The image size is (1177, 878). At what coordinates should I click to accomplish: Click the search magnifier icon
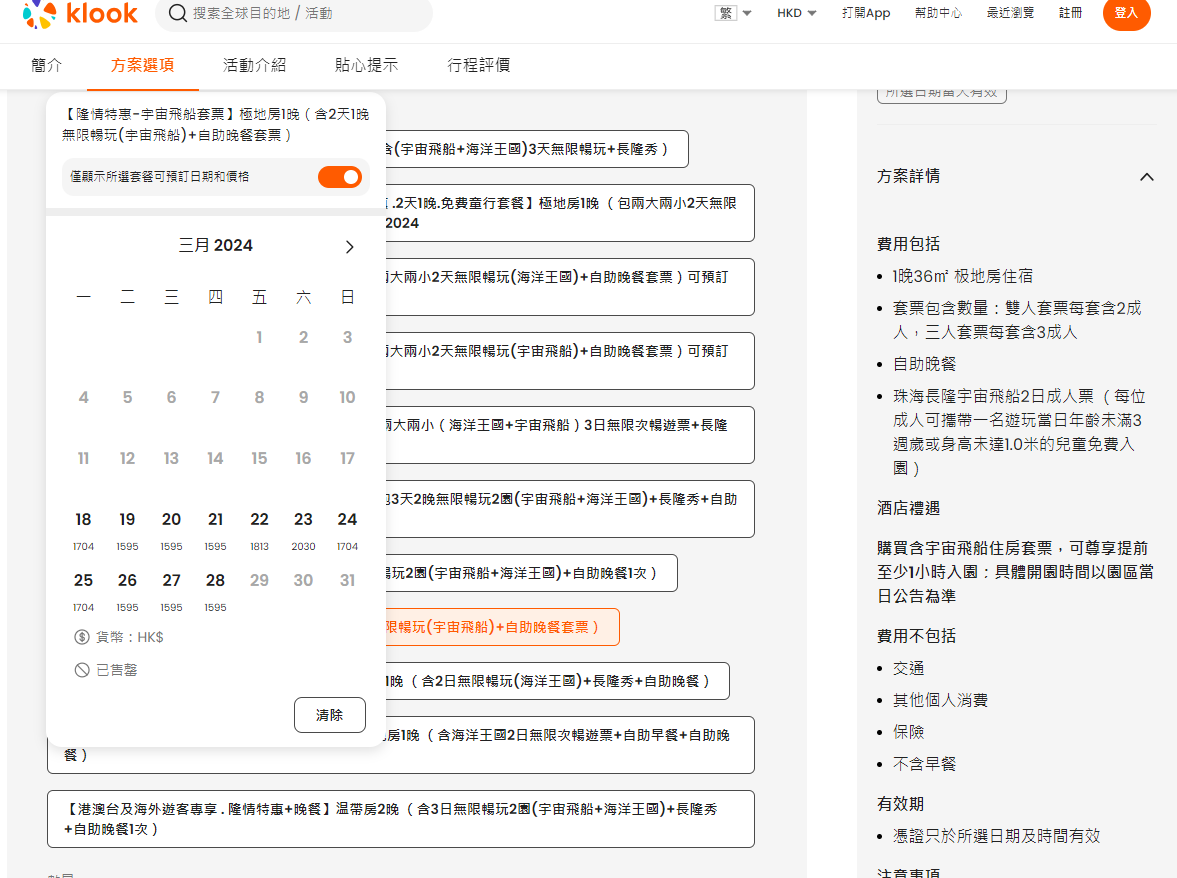tap(177, 13)
